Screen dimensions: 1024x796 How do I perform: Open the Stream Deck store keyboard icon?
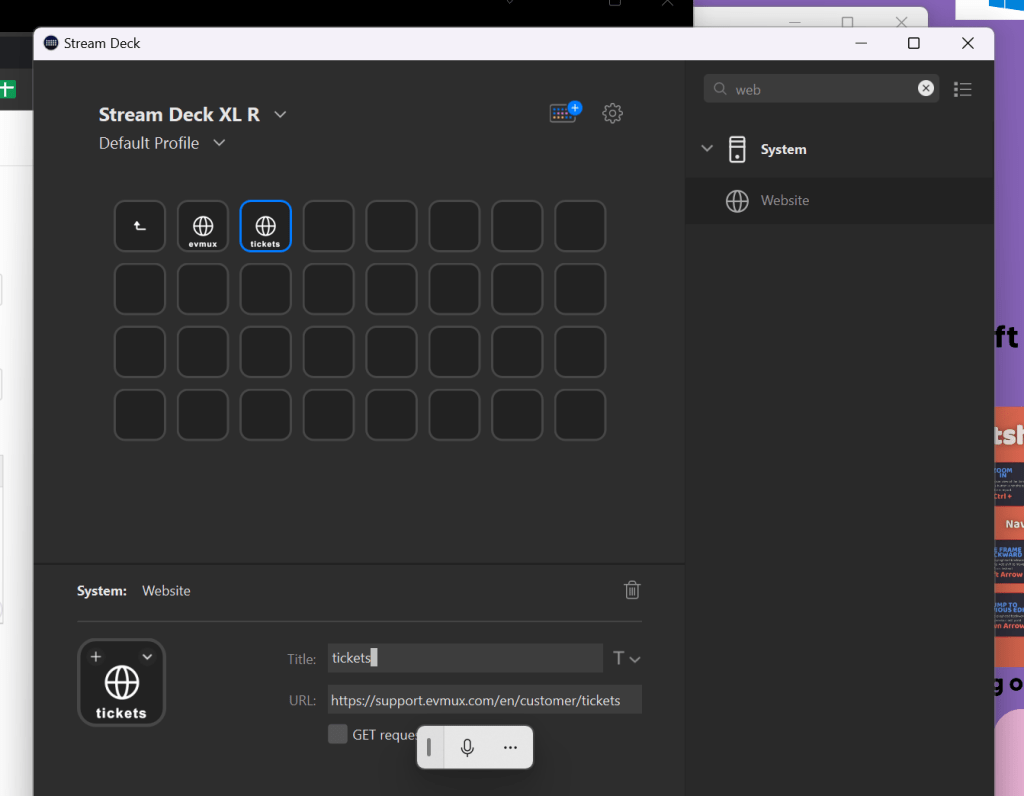[565, 112]
